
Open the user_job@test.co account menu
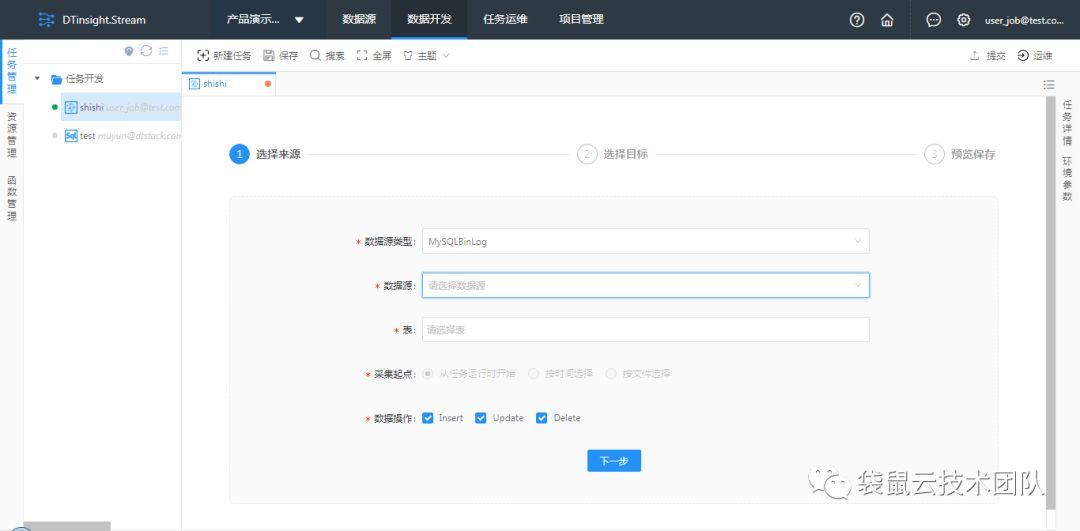(1024, 20)
